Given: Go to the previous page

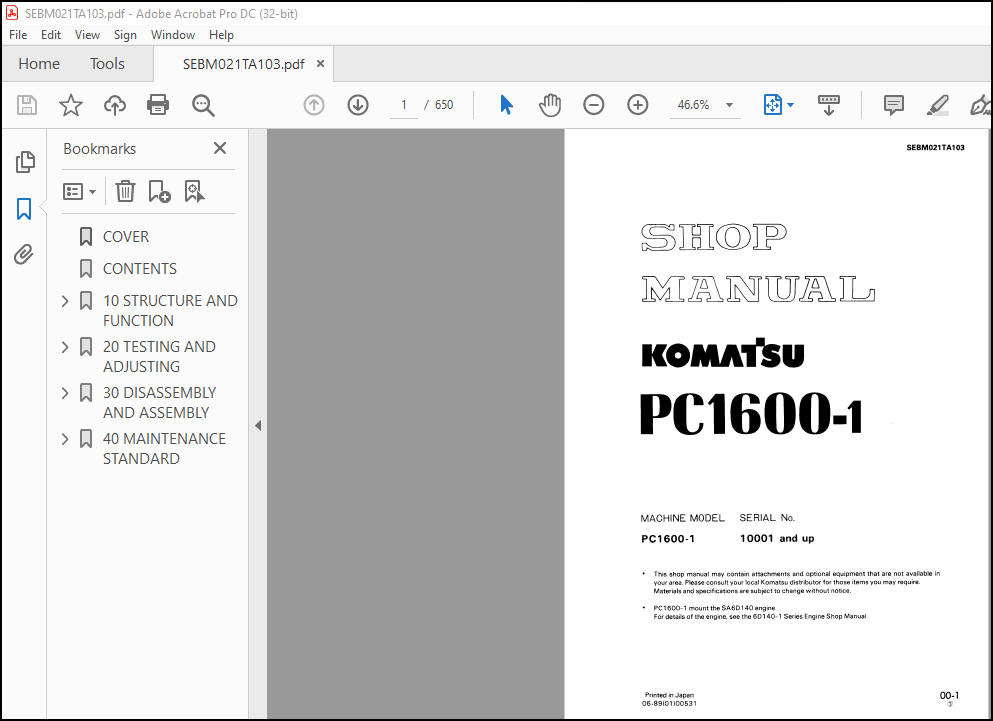Looking at the screenshot, I should [x=313, y=105].
